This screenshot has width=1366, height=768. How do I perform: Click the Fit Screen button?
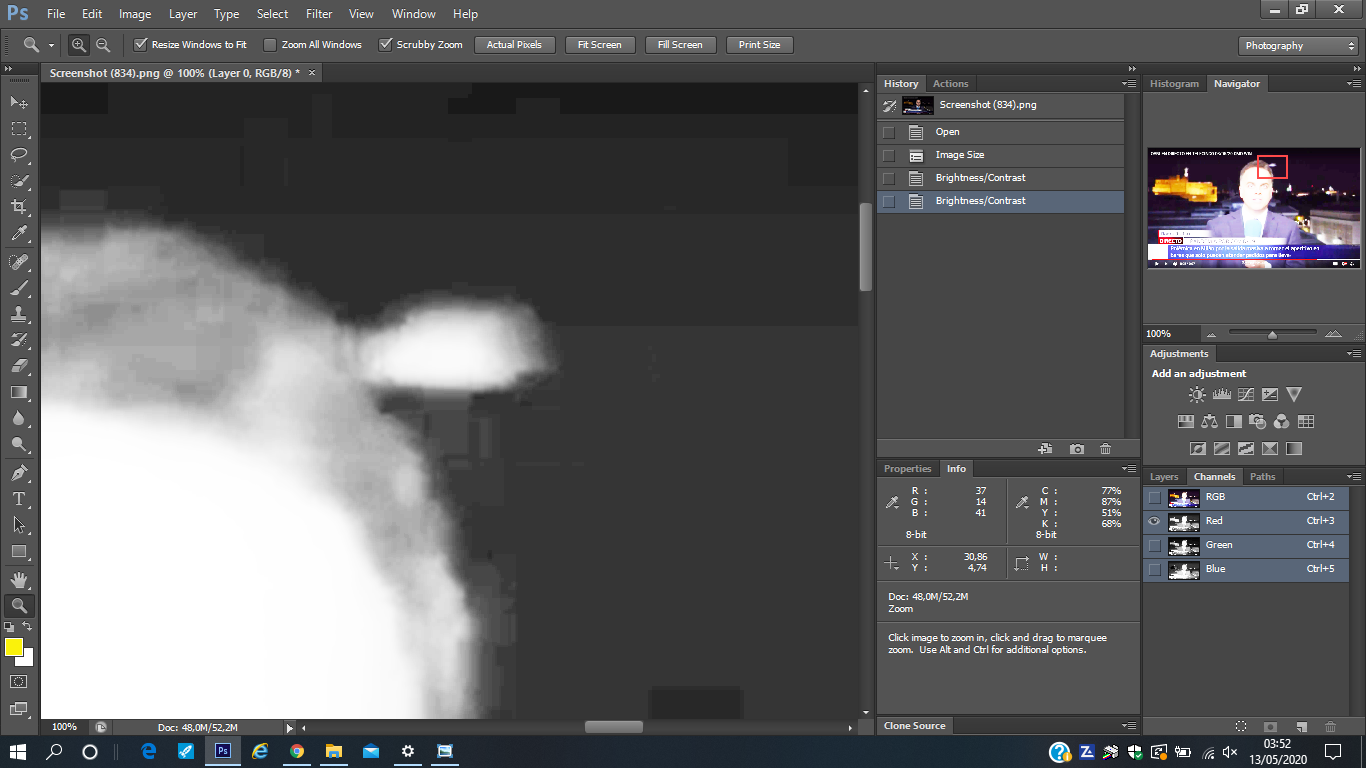600,45
